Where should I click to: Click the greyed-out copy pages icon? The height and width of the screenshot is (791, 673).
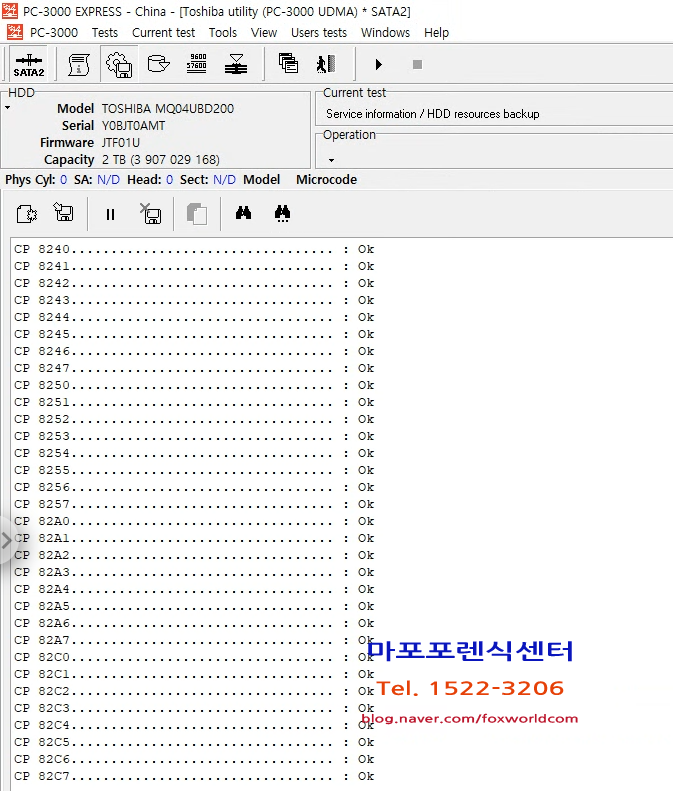[197, 214]
